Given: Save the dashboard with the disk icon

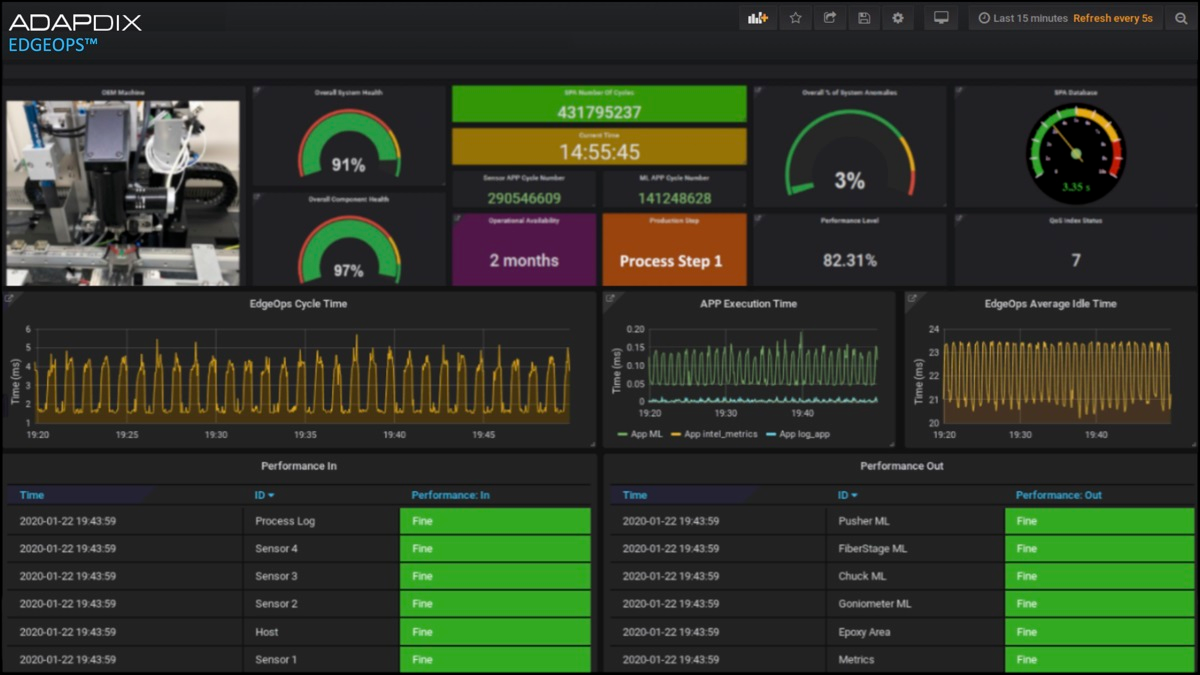Looking at the screenshot, I should 863,17.
